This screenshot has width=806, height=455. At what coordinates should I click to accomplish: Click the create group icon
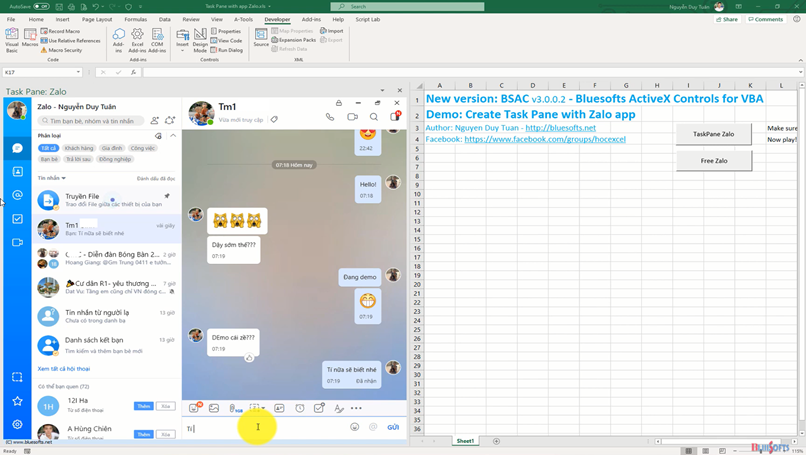point(170,120)
